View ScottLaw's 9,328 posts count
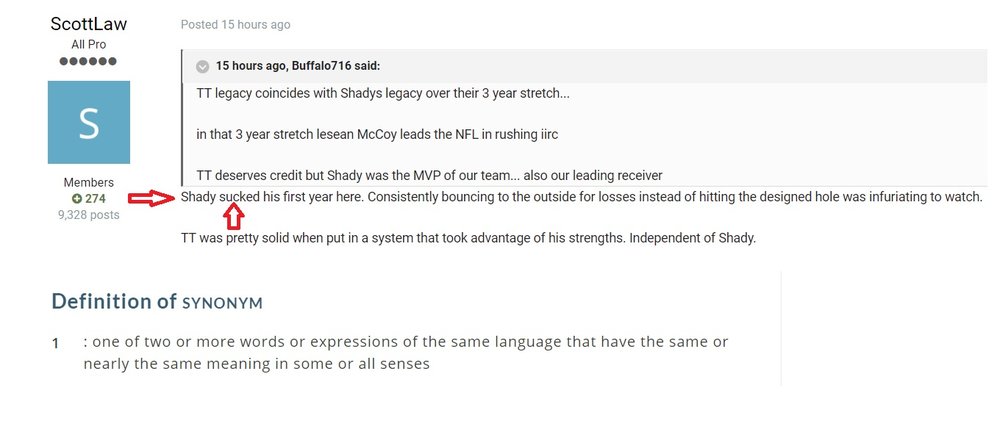 89,215
